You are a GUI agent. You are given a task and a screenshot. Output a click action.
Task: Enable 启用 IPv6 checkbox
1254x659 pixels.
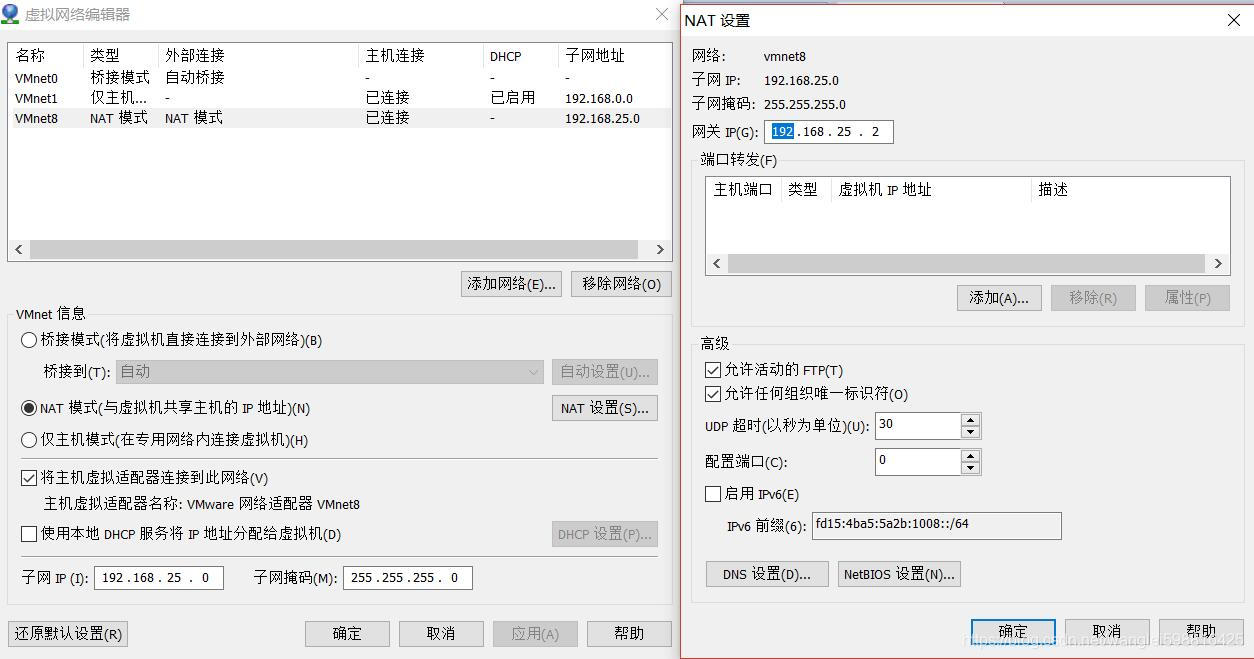point(713,494)
